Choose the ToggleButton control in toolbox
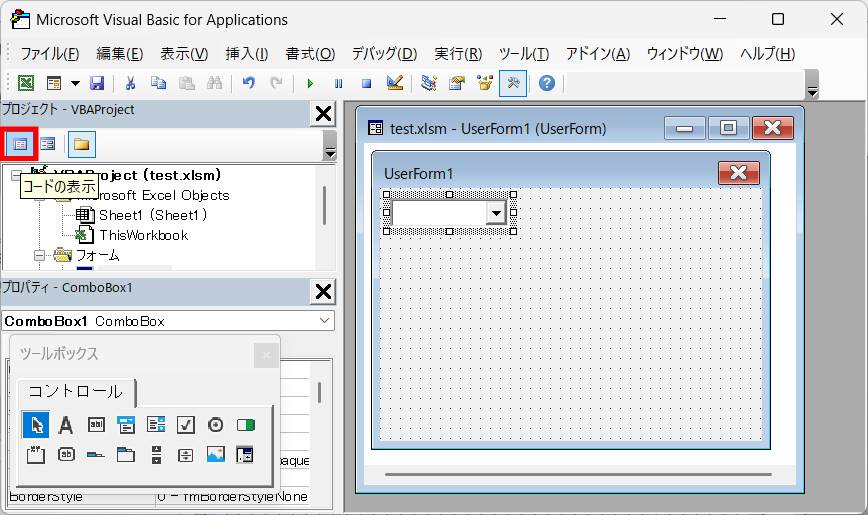The height and width of the screenshot is (515, 868). pyautogui.click(x=245, y=425)
